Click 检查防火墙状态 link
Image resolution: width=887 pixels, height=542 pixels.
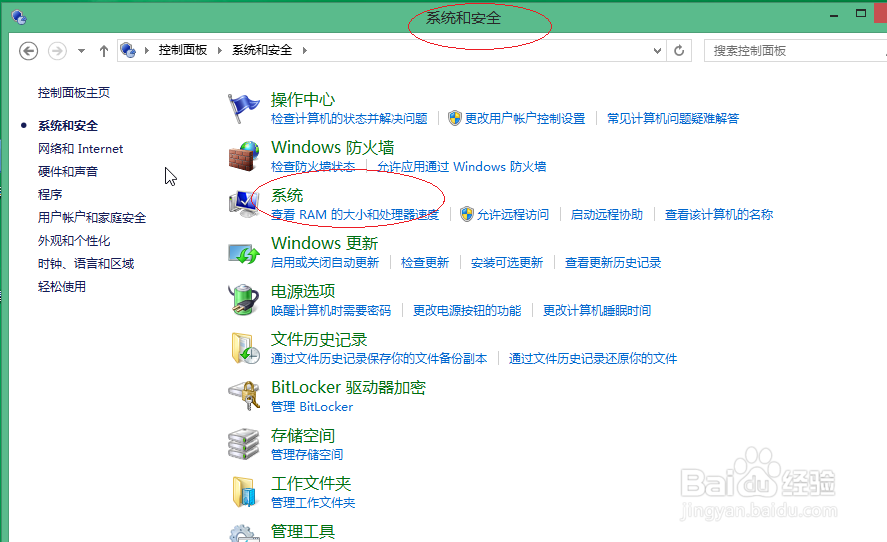(313, 166)
